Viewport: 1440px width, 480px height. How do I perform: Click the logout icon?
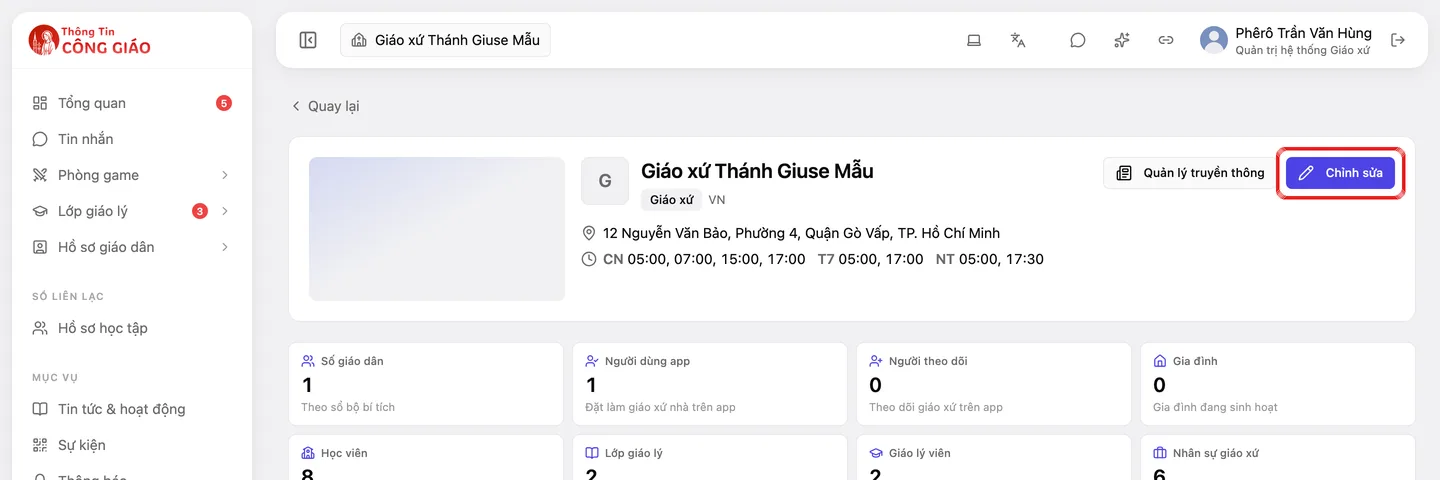(x=1398, y=40)
